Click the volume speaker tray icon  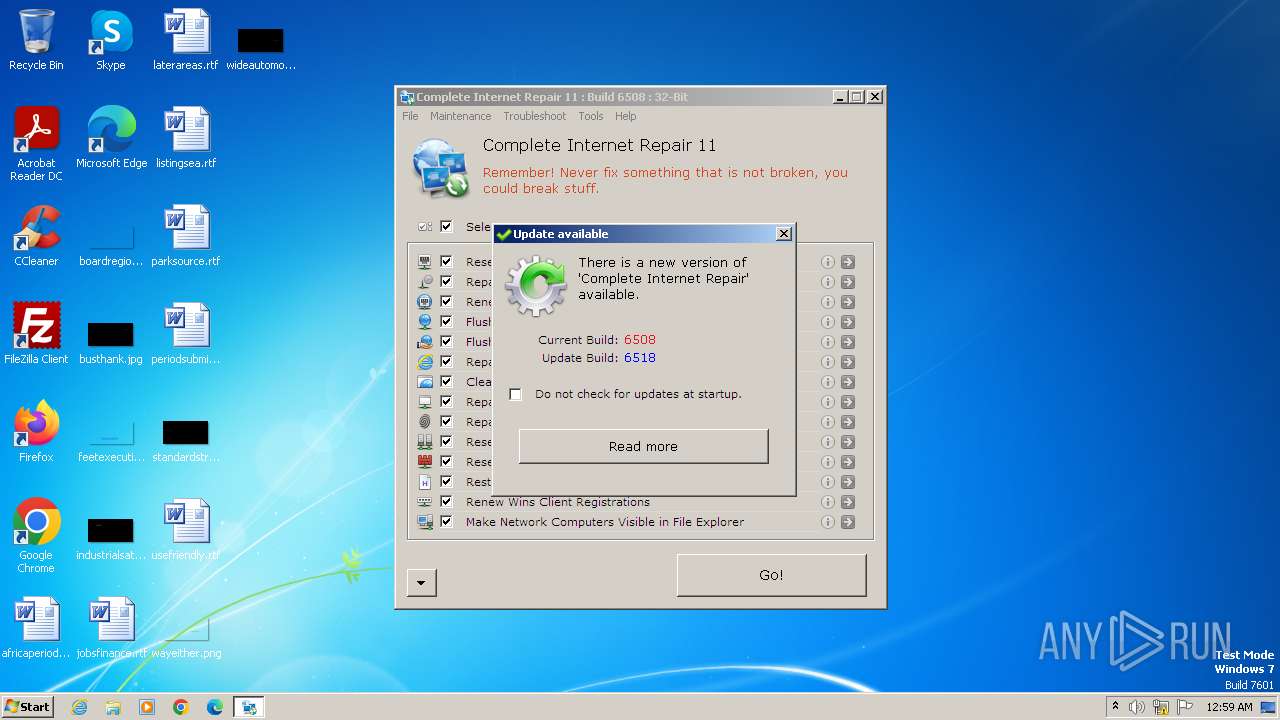[x=1137, y=707]
